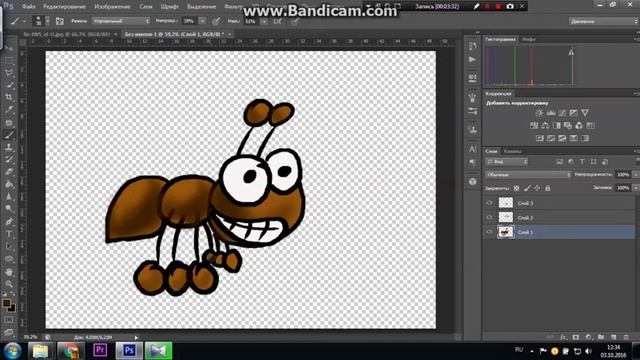Select the Healing Brush tool
Screen dimensions: 640x360
[9, 122]
